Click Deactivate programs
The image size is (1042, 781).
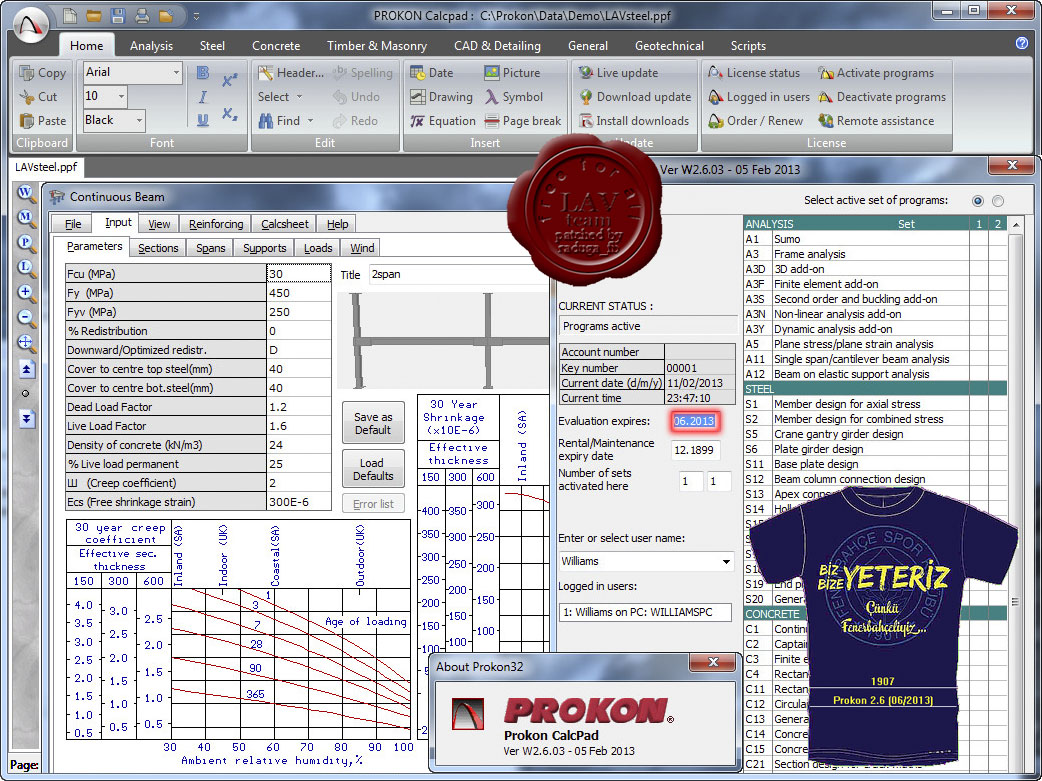click(x=882, y=97)
